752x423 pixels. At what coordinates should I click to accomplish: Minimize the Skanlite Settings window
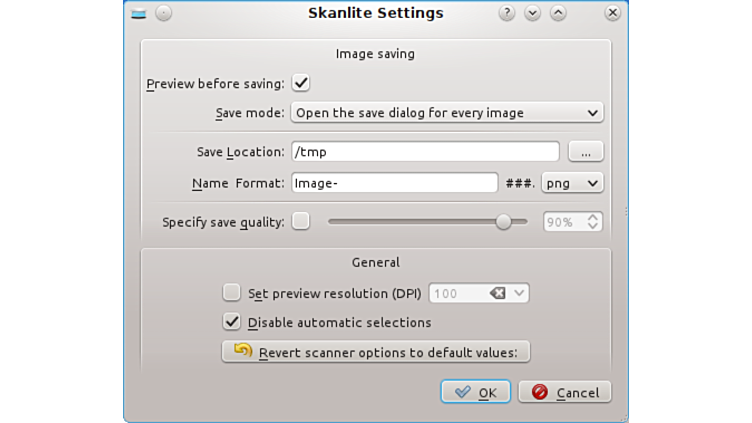532,14
